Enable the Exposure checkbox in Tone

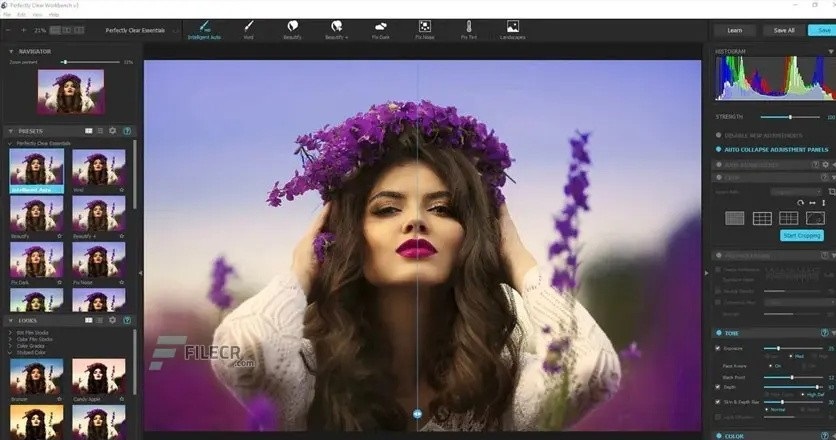[x=717, y=348]
